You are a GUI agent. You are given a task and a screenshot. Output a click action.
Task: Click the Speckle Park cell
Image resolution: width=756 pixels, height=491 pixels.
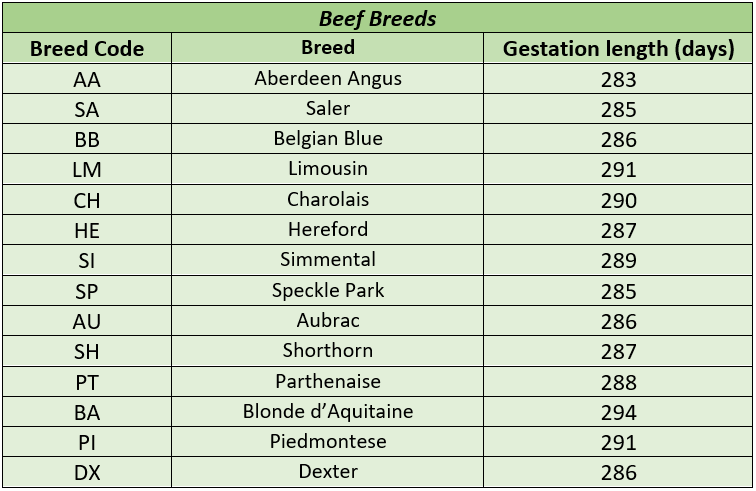(328, 291)
